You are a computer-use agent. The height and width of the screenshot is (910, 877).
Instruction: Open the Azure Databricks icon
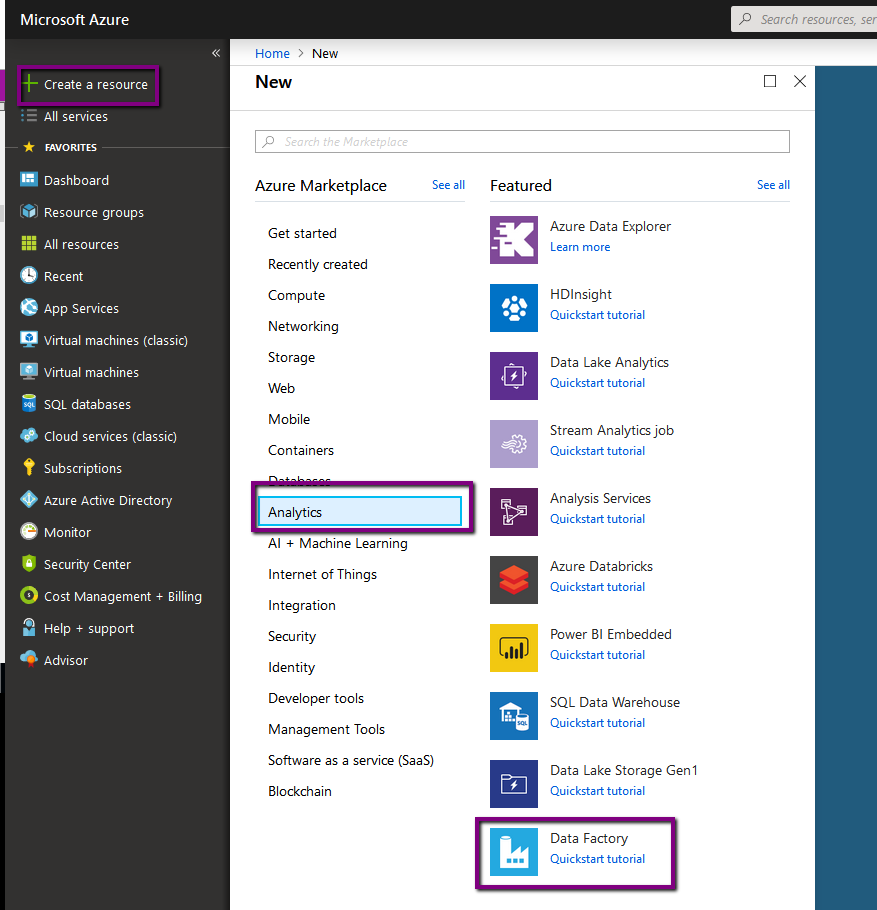click(514, 580)
